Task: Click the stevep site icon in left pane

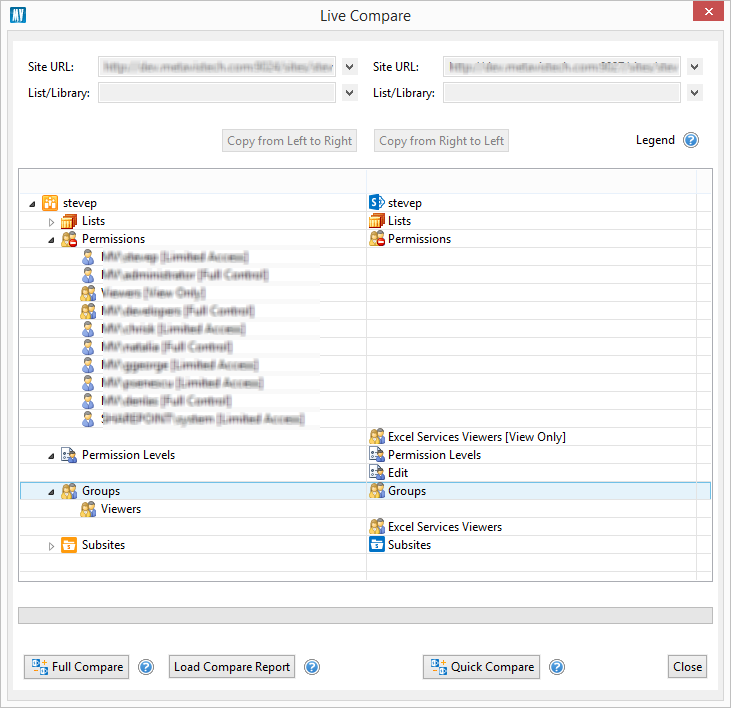Action: coord(50,203)
